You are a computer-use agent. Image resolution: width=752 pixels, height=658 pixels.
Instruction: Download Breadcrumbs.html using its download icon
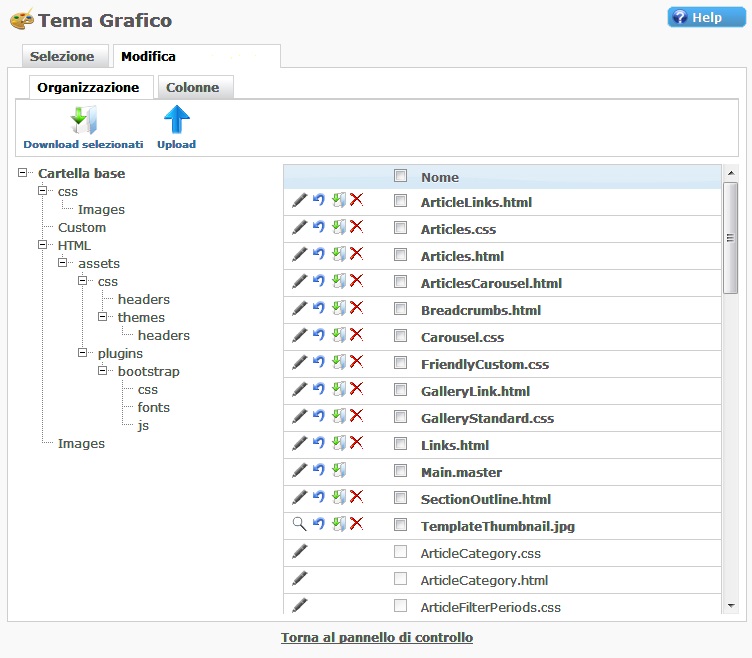(x=338, y=309)
